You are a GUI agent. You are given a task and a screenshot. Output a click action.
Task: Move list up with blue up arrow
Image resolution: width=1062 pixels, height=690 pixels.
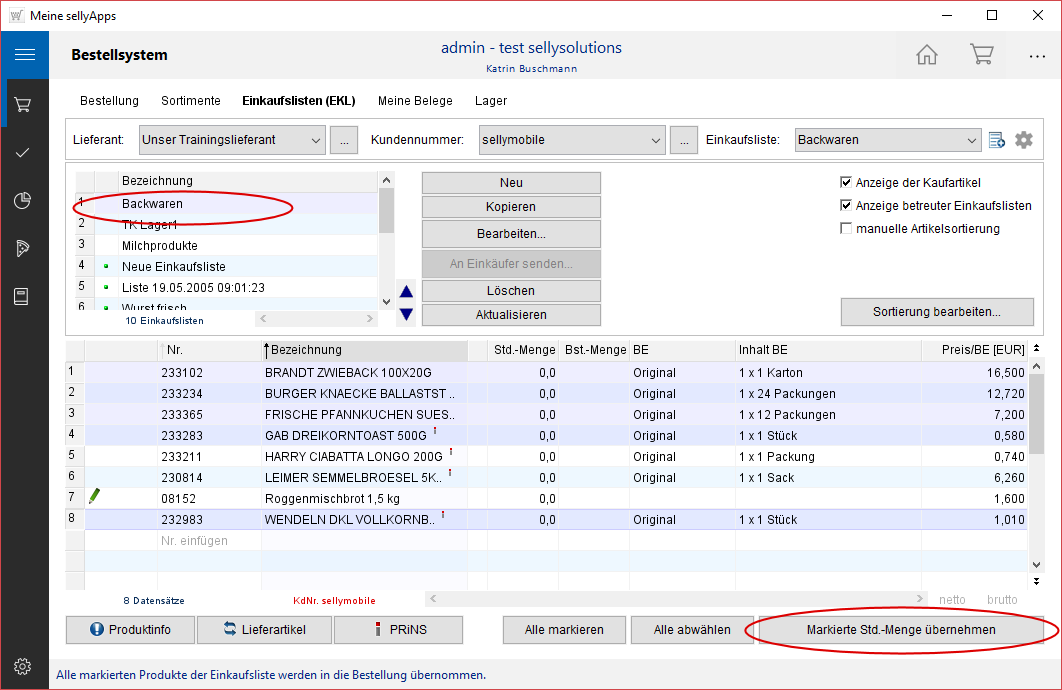(x=406, y=292)
